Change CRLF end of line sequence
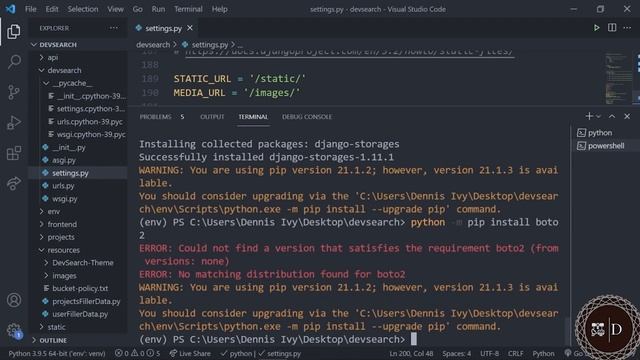The image size is (640, 360). click(516, 353)
